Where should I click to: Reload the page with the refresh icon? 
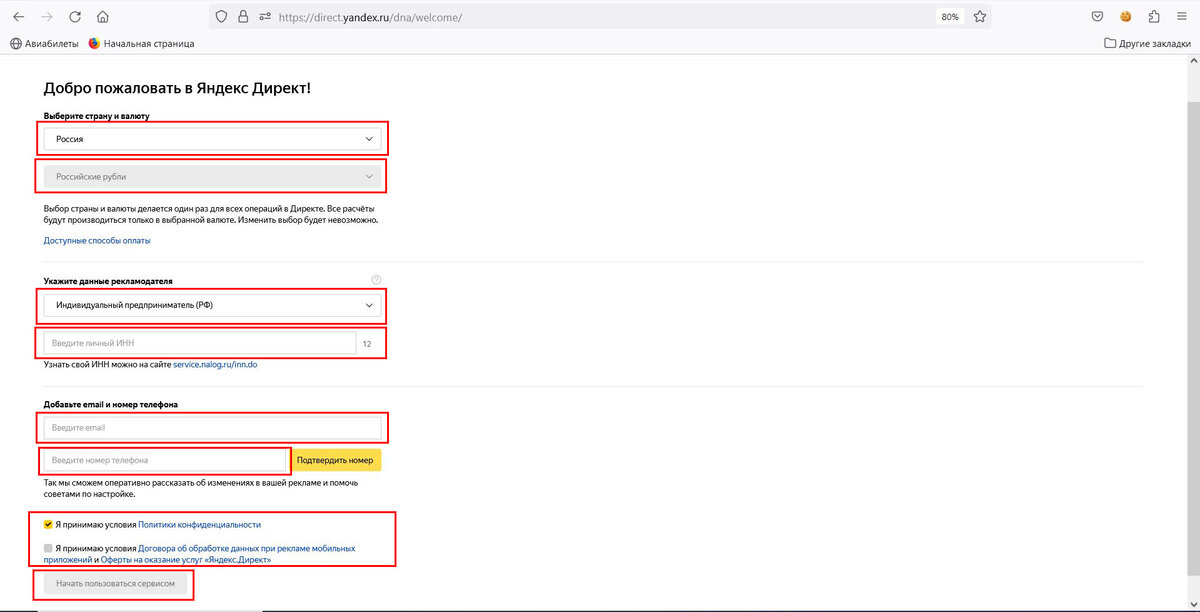(75, 17)
